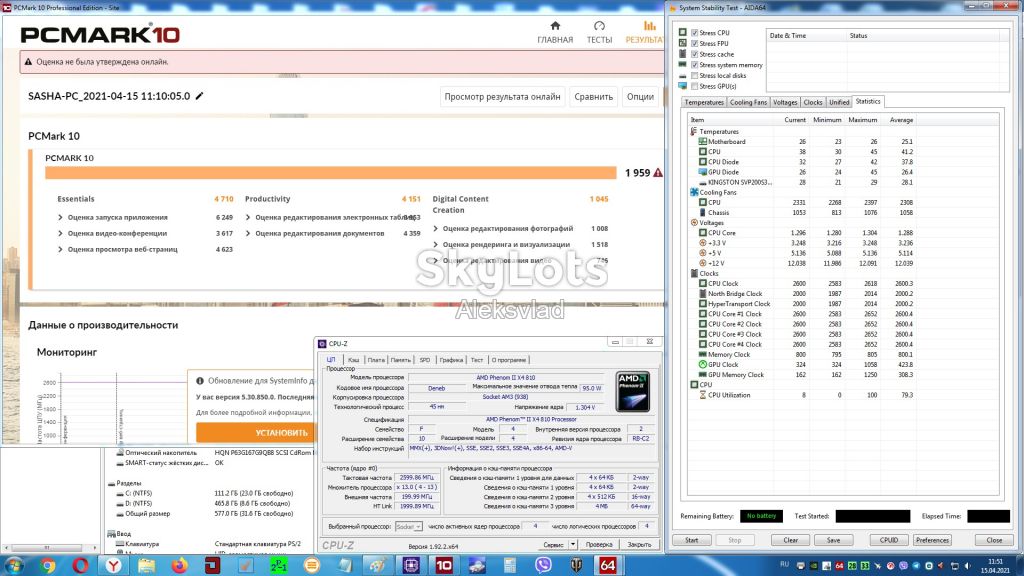1024x576 pixels.
Task: Open the Память tab in CPU-Z
Action: 400,360
